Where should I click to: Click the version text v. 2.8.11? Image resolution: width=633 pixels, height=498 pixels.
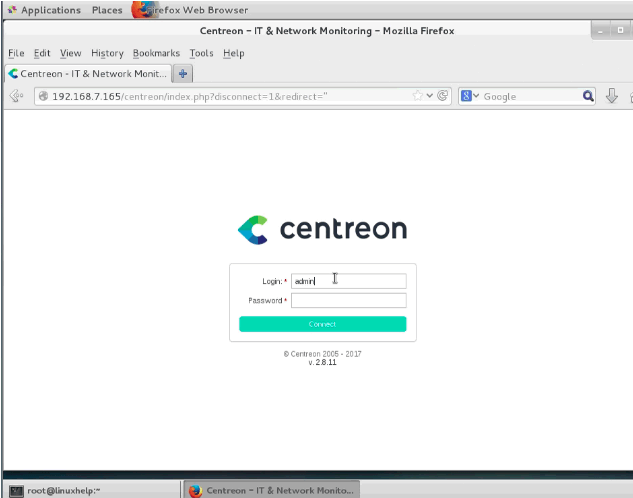[322, 362]
